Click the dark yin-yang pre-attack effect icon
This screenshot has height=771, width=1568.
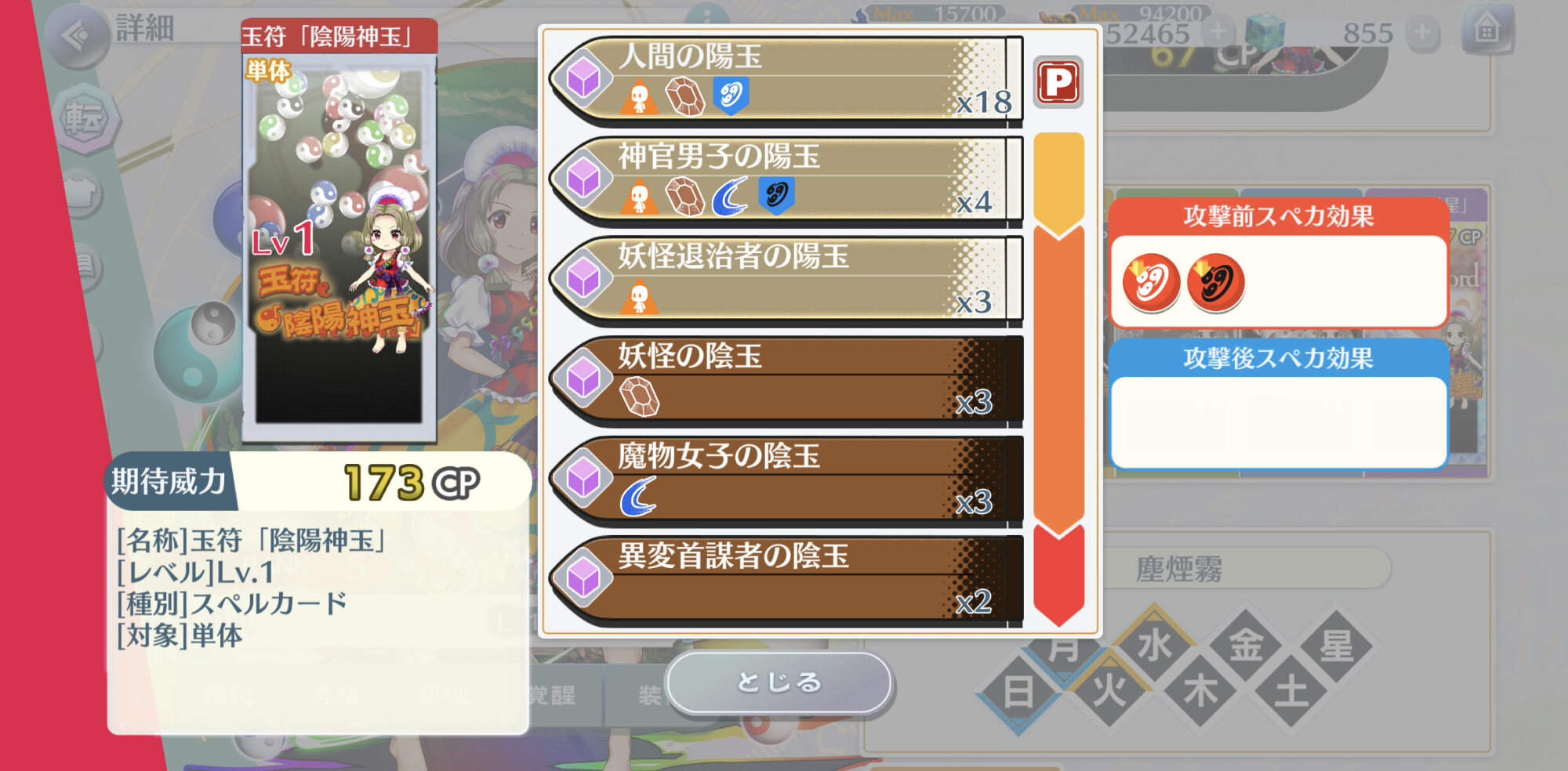pos(1216,282)
